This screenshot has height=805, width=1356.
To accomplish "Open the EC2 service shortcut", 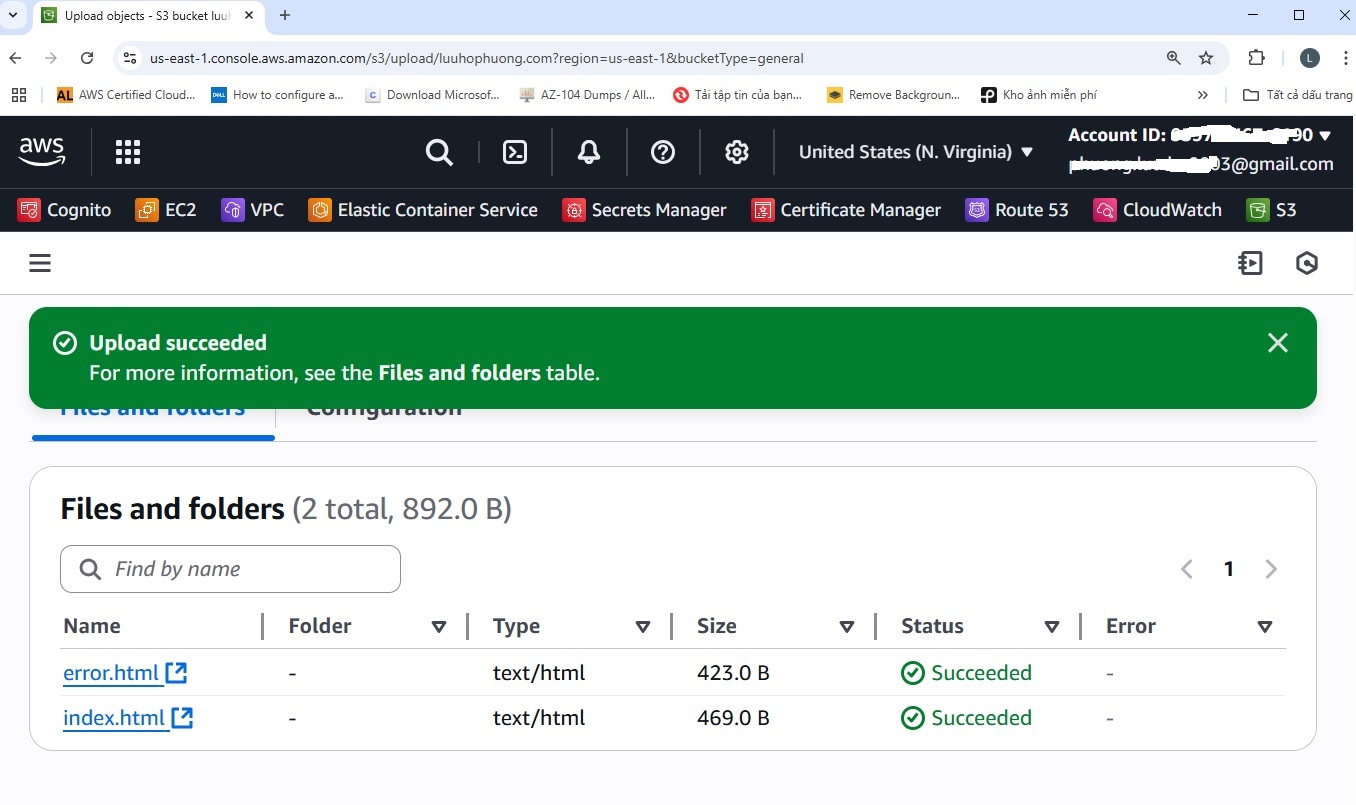I will pyautogui.click(x=167, y=210).
